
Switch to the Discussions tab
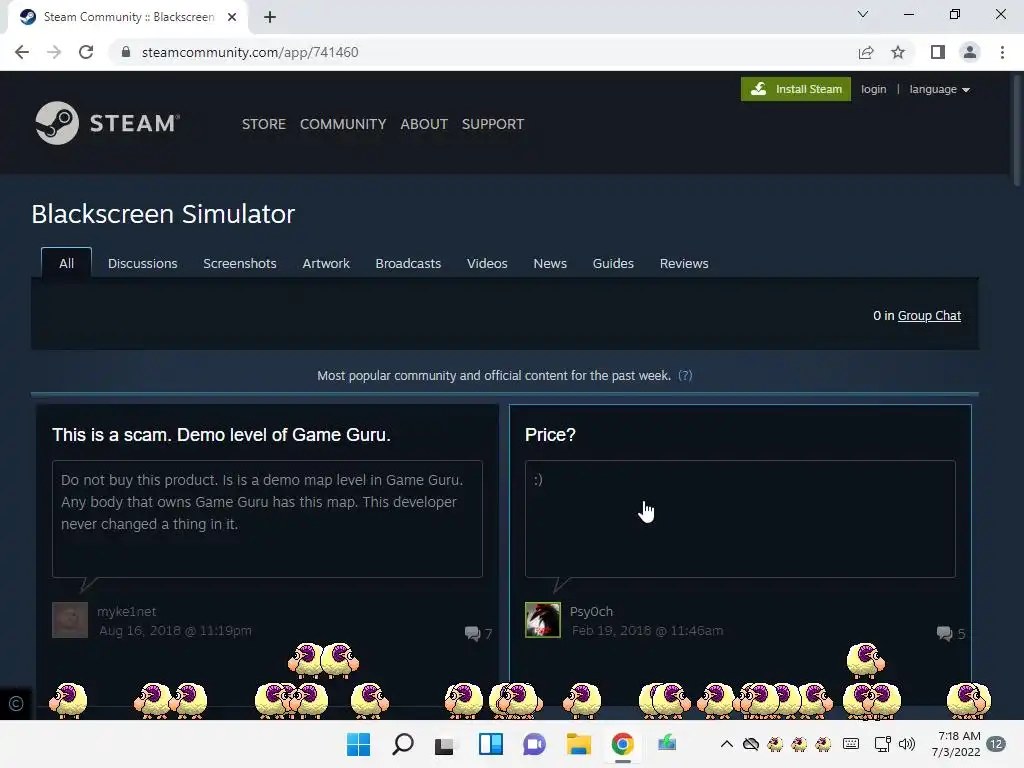pyautogui.click(x=142, y=263)
